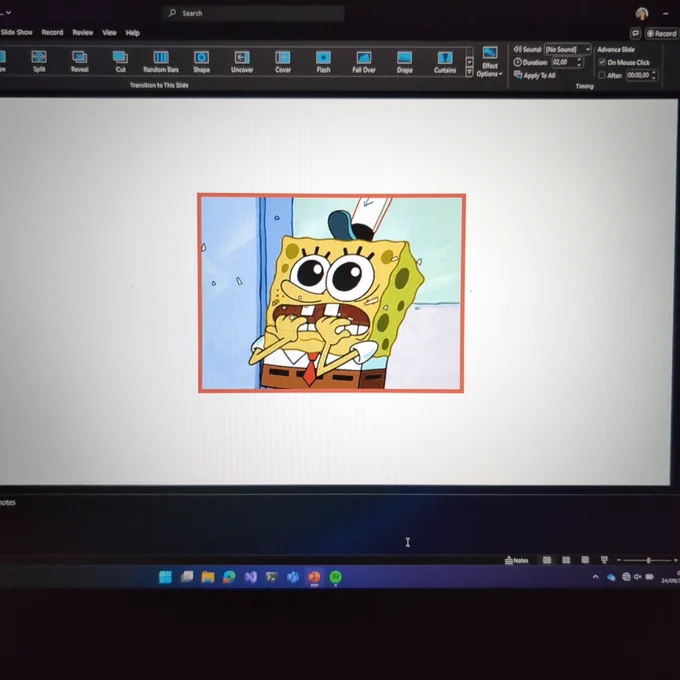Click the Duration spinner arrows
Viewport: 680px width, 680px height.
click(579, 62)
